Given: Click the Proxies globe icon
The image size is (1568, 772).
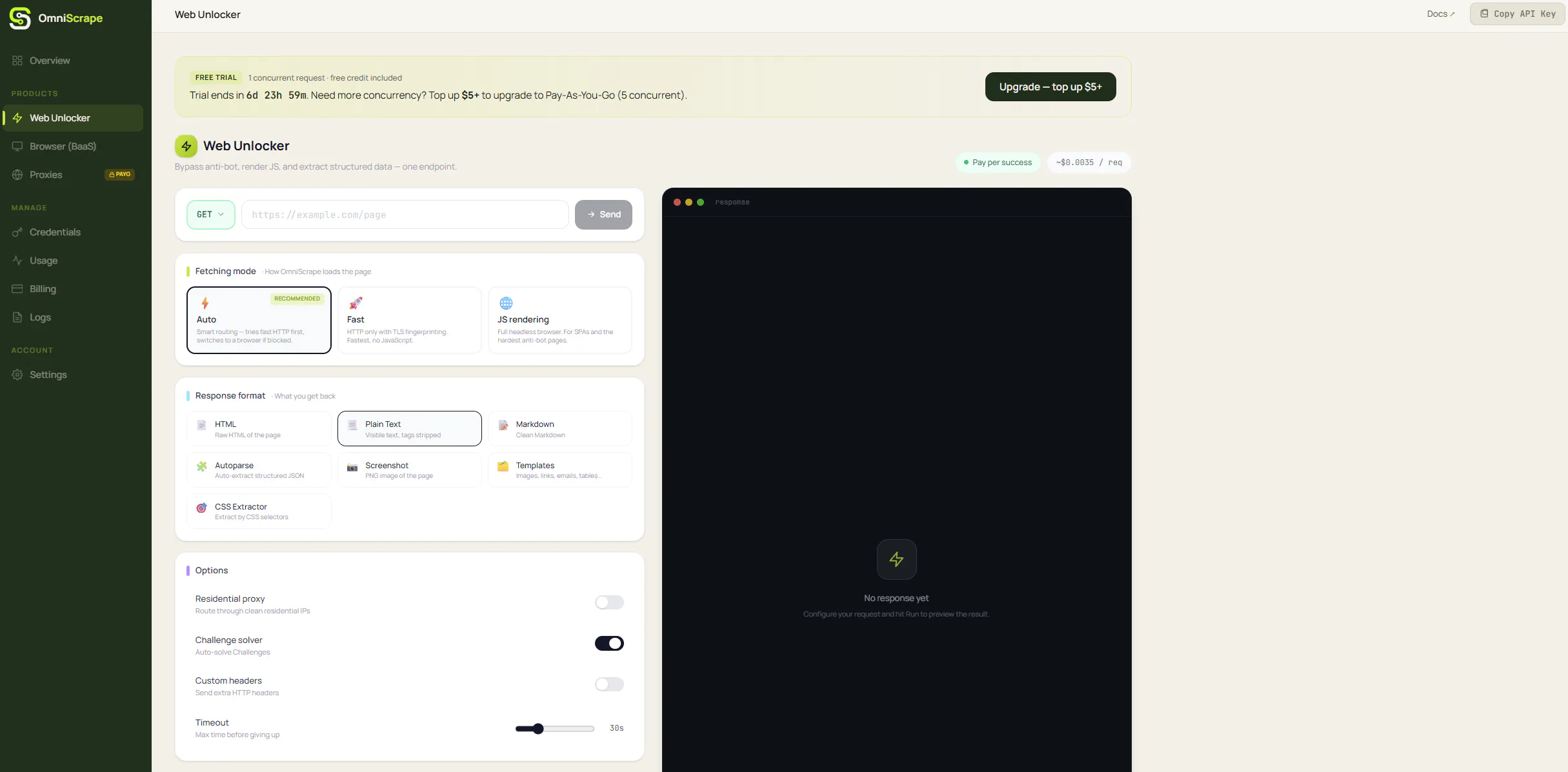Looking at the screenshot, I should click(17, 175).
